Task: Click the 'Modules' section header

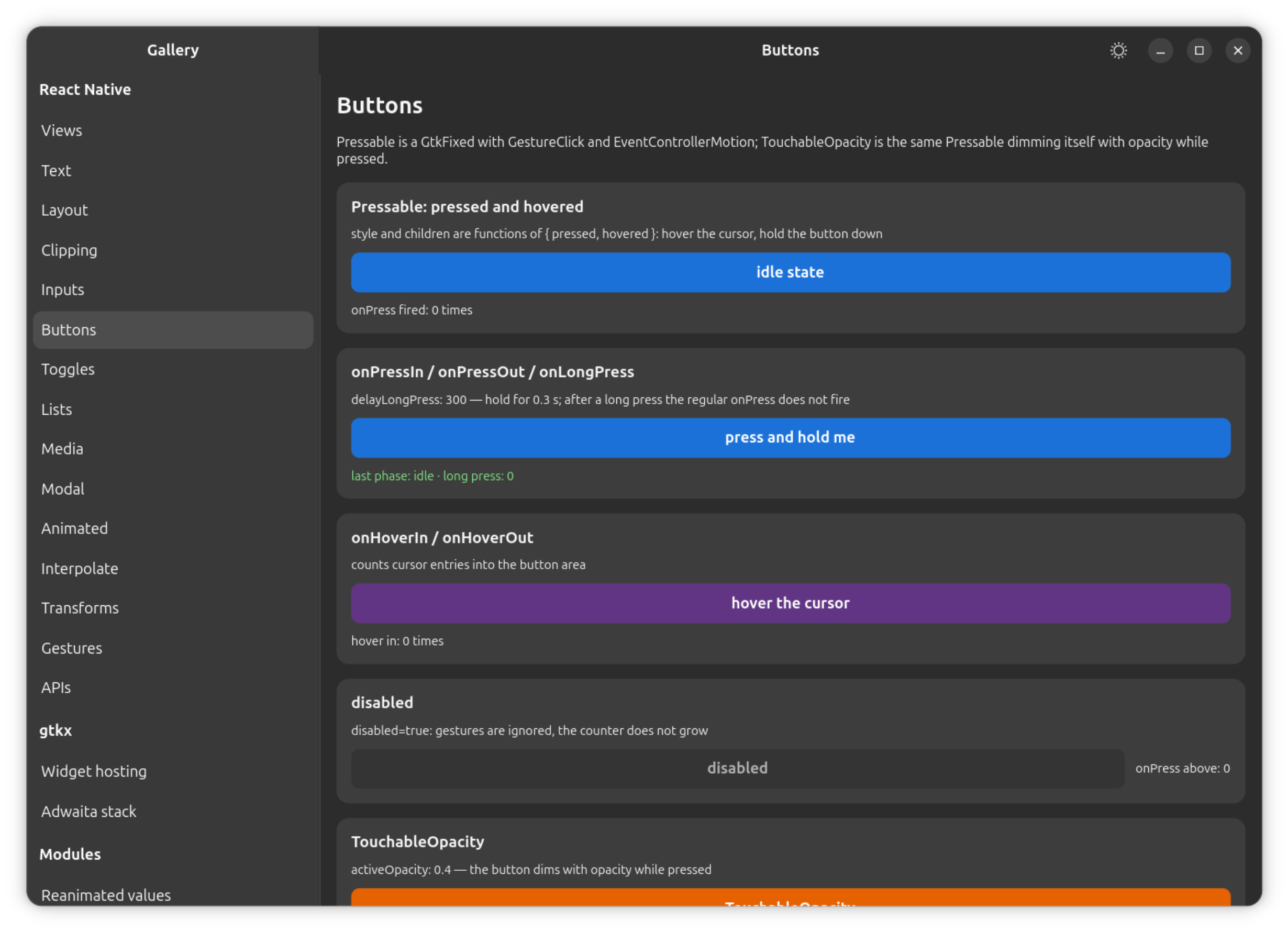Action: 70,854
